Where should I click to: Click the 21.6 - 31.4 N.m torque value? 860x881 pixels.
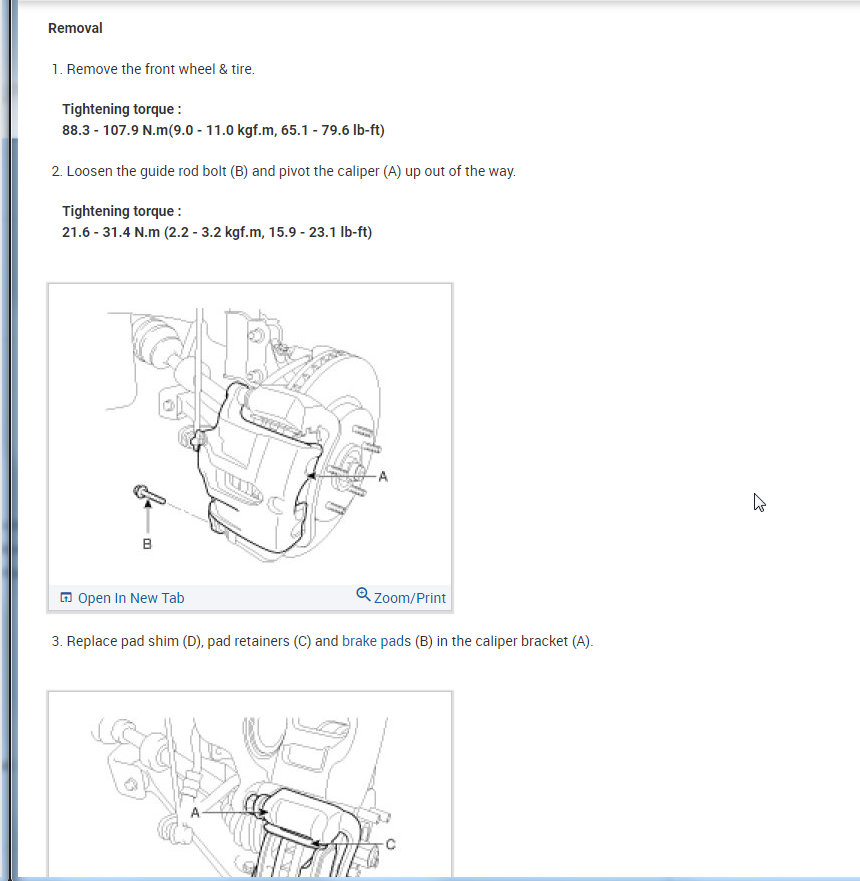pyautogui.click(x=217, y=232)
